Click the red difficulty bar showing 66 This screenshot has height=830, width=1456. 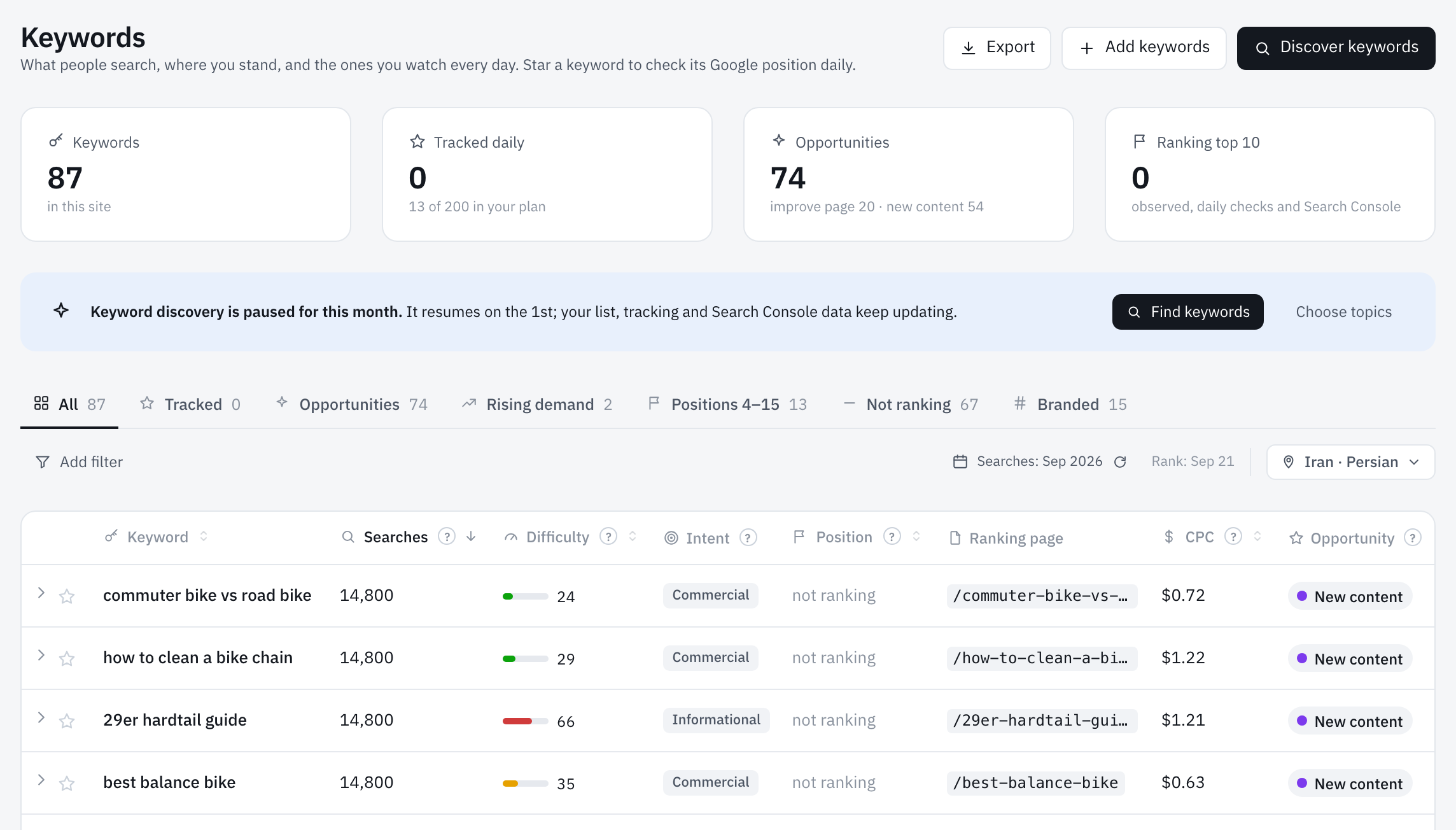coord(526,721)
